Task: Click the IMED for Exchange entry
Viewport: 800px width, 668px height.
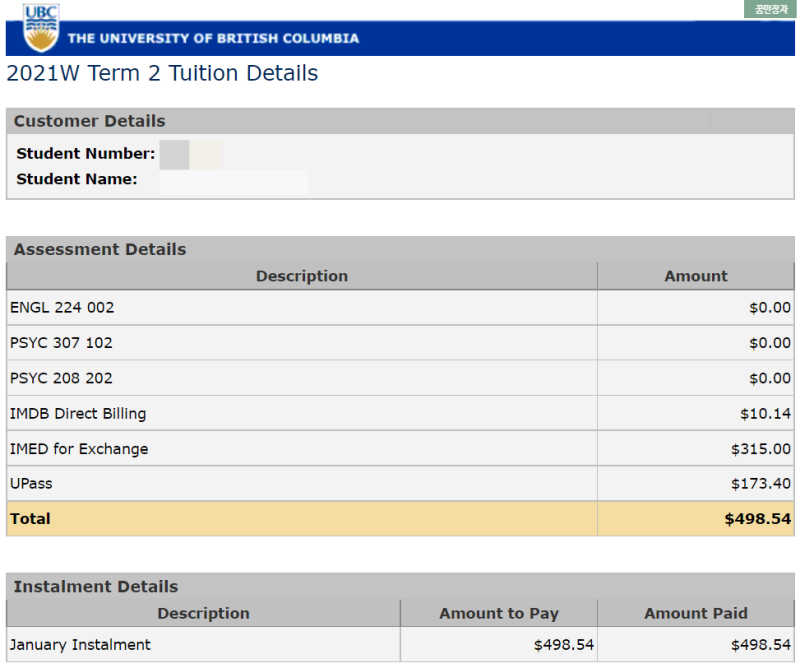Action: point(79,449)
